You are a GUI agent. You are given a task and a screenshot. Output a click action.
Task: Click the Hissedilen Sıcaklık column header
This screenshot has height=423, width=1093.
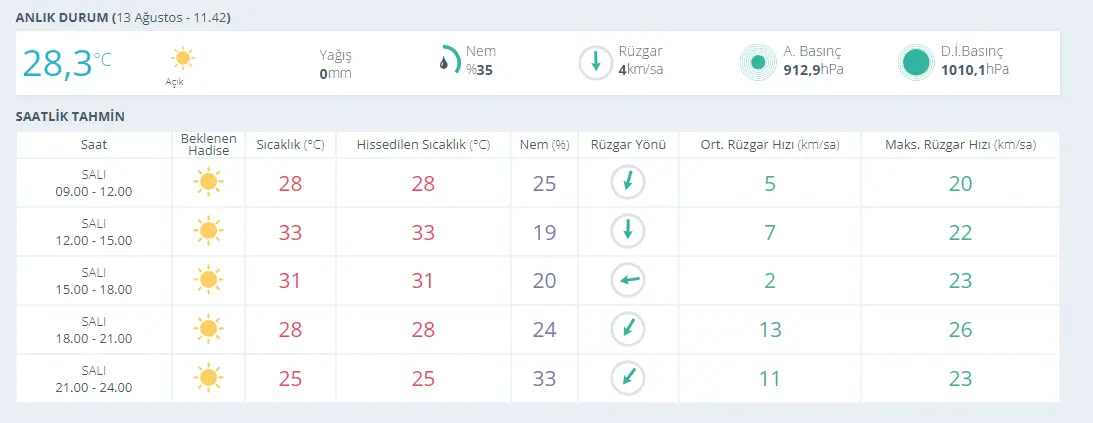[x=423, y=145]
